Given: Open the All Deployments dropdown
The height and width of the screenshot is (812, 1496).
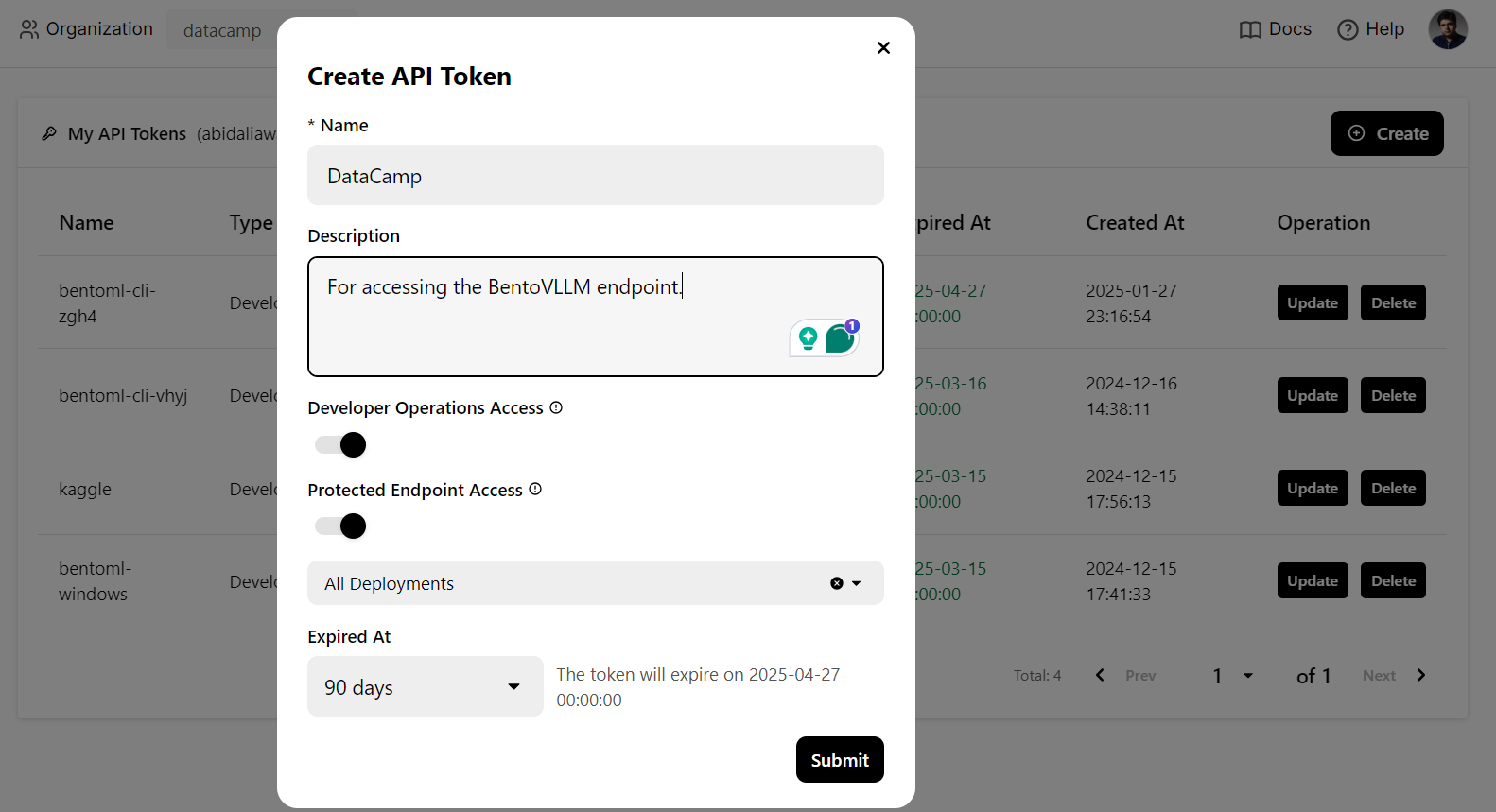Looking at the screenshot, I should (596, 583).
